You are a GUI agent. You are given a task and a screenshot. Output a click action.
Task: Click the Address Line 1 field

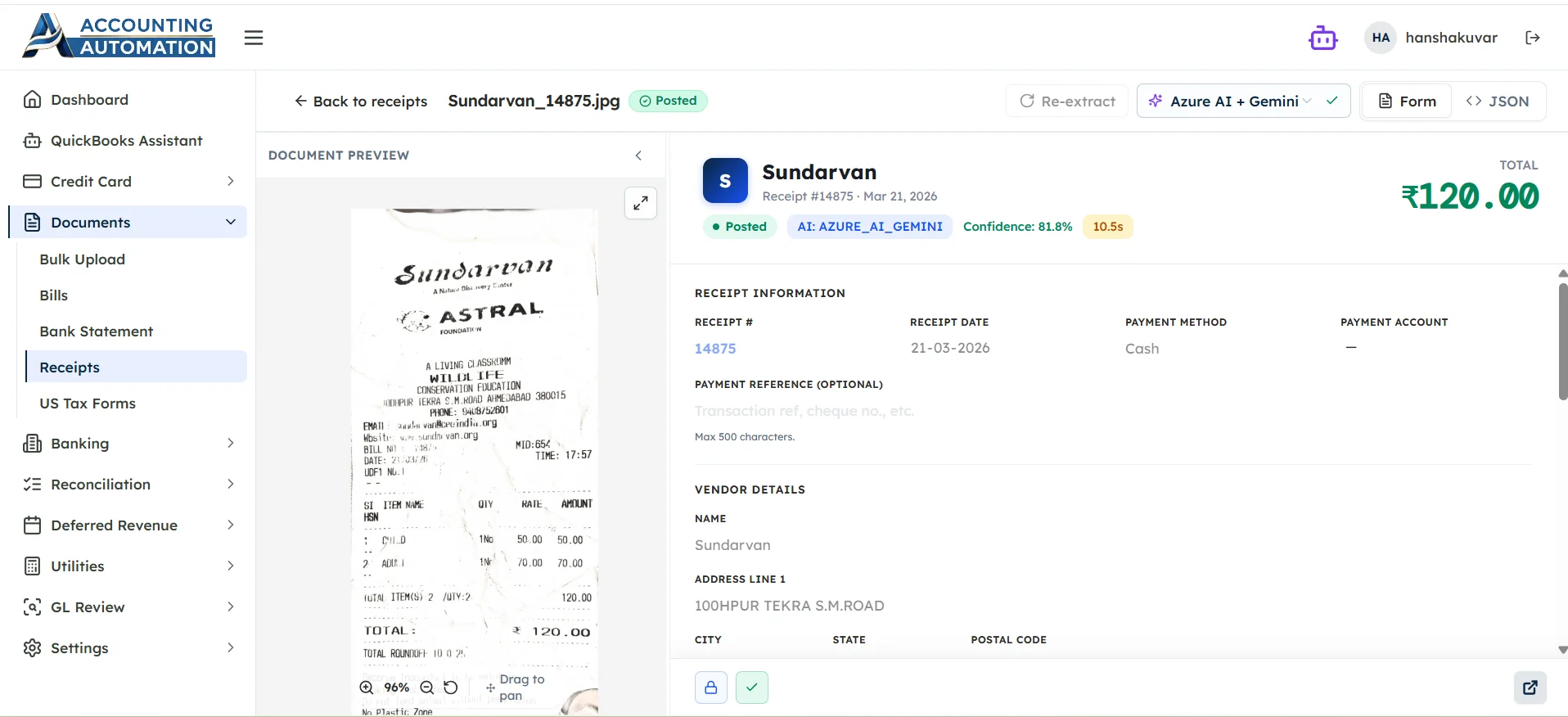(790, 606)
